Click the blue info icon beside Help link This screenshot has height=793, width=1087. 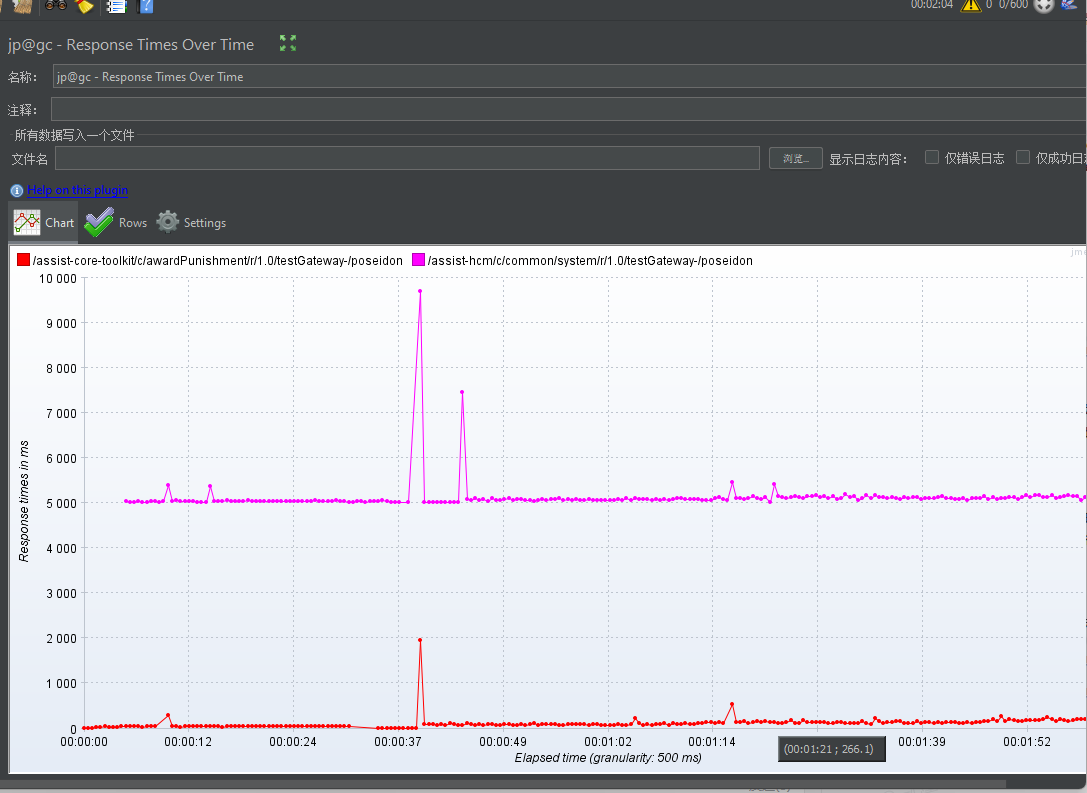[x=17, y=191]
